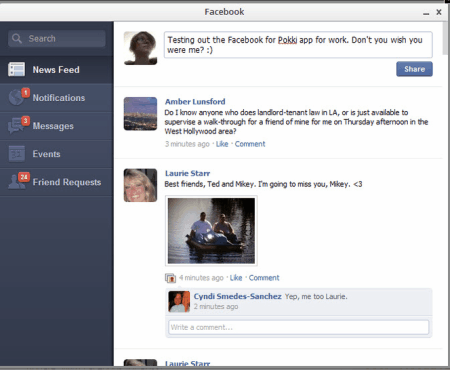Click the news feed vertical scrollbar
Viewport: 450px width, 370px height.
(x=445, y=38)
